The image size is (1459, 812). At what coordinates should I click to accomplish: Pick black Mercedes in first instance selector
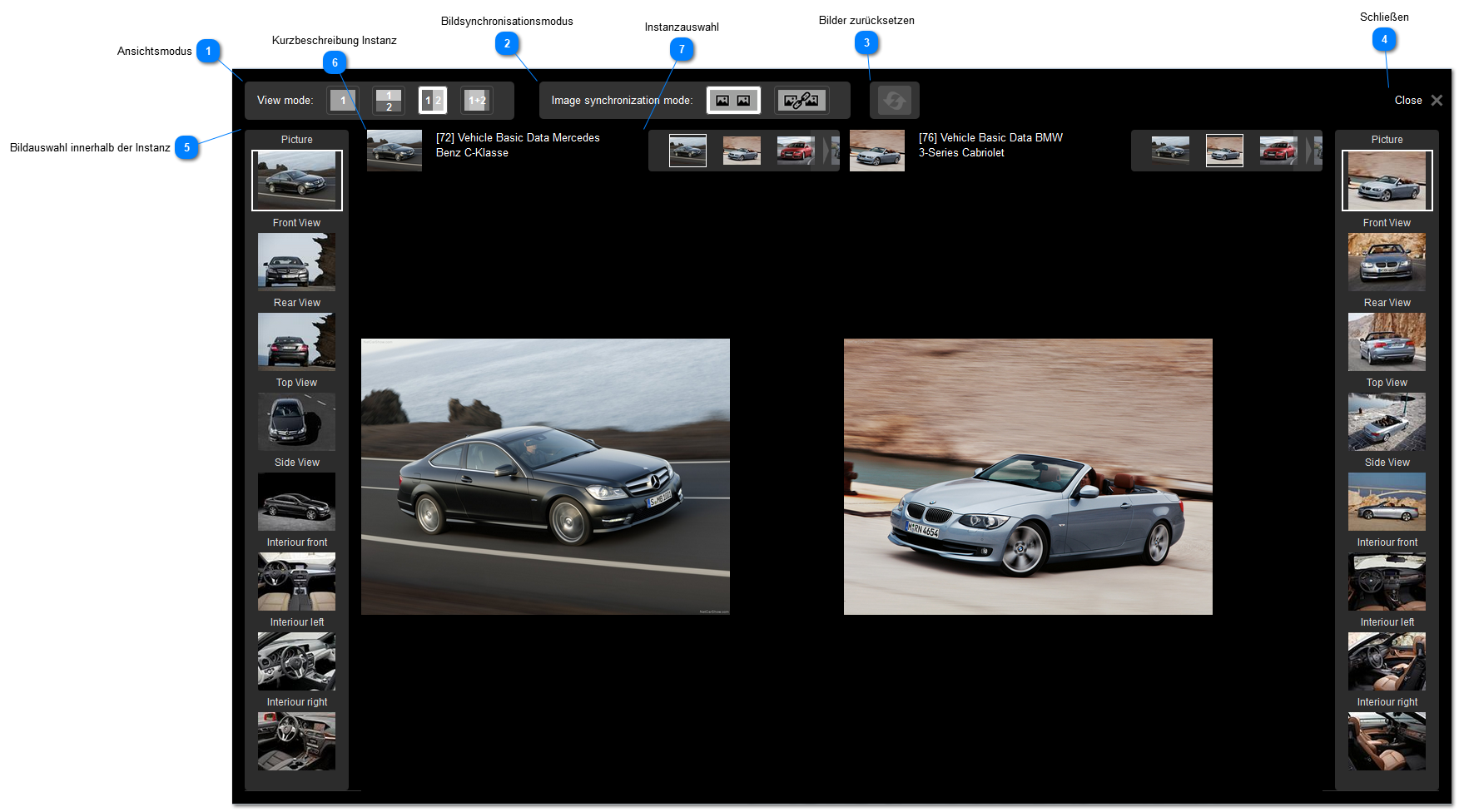tap(688, 151)
